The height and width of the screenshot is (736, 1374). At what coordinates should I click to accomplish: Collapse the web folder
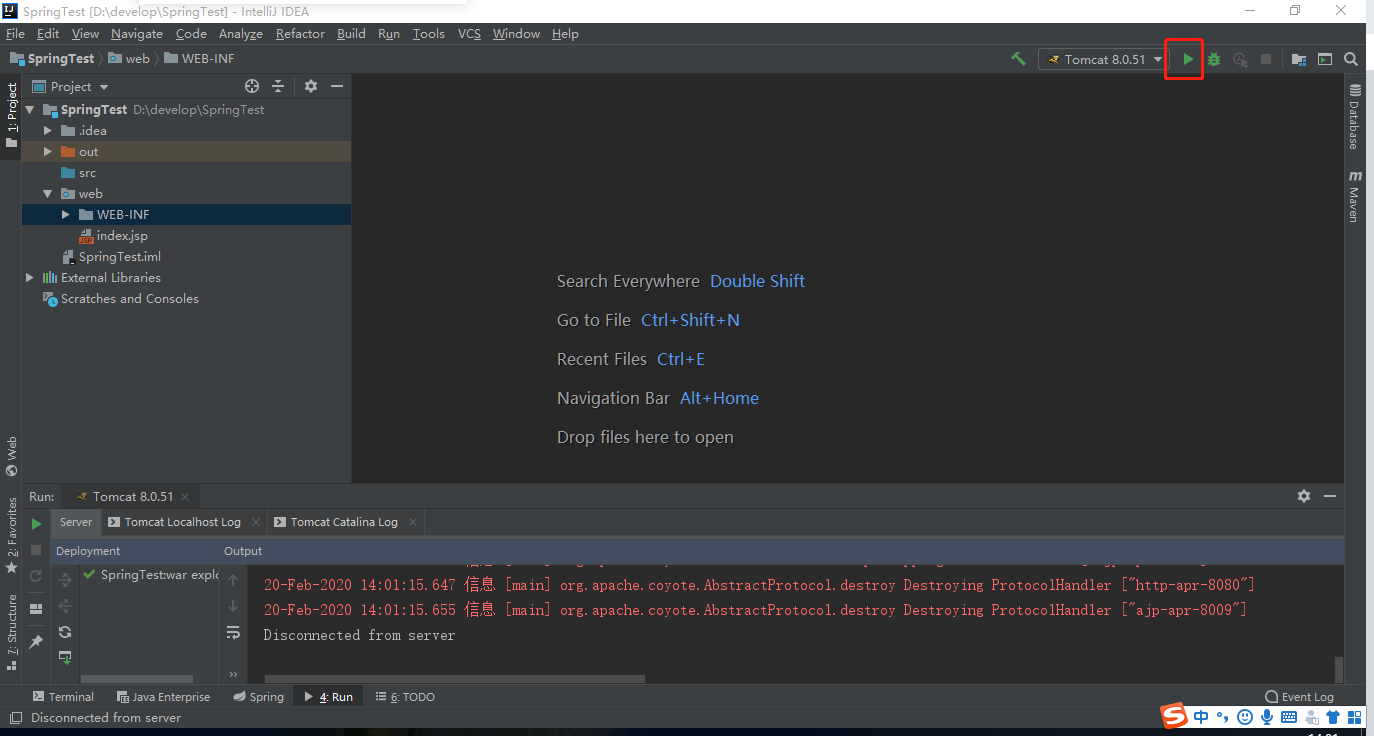tap(48, 194)
